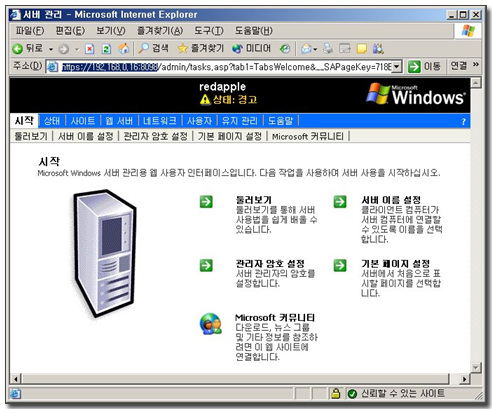
Task: Click the Microsoft Windows logo in header
Action: 415,94
